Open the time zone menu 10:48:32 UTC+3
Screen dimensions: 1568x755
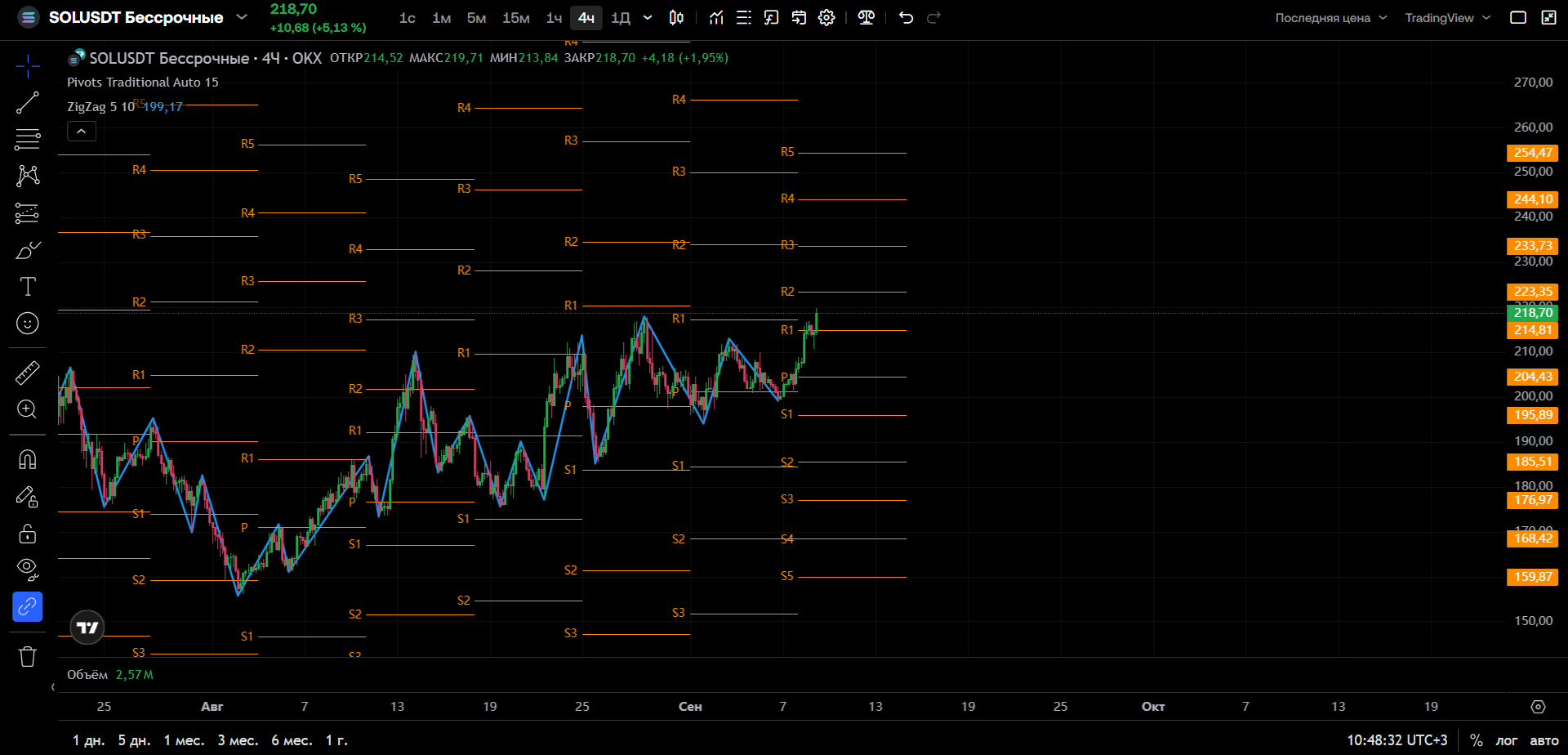1396,740
